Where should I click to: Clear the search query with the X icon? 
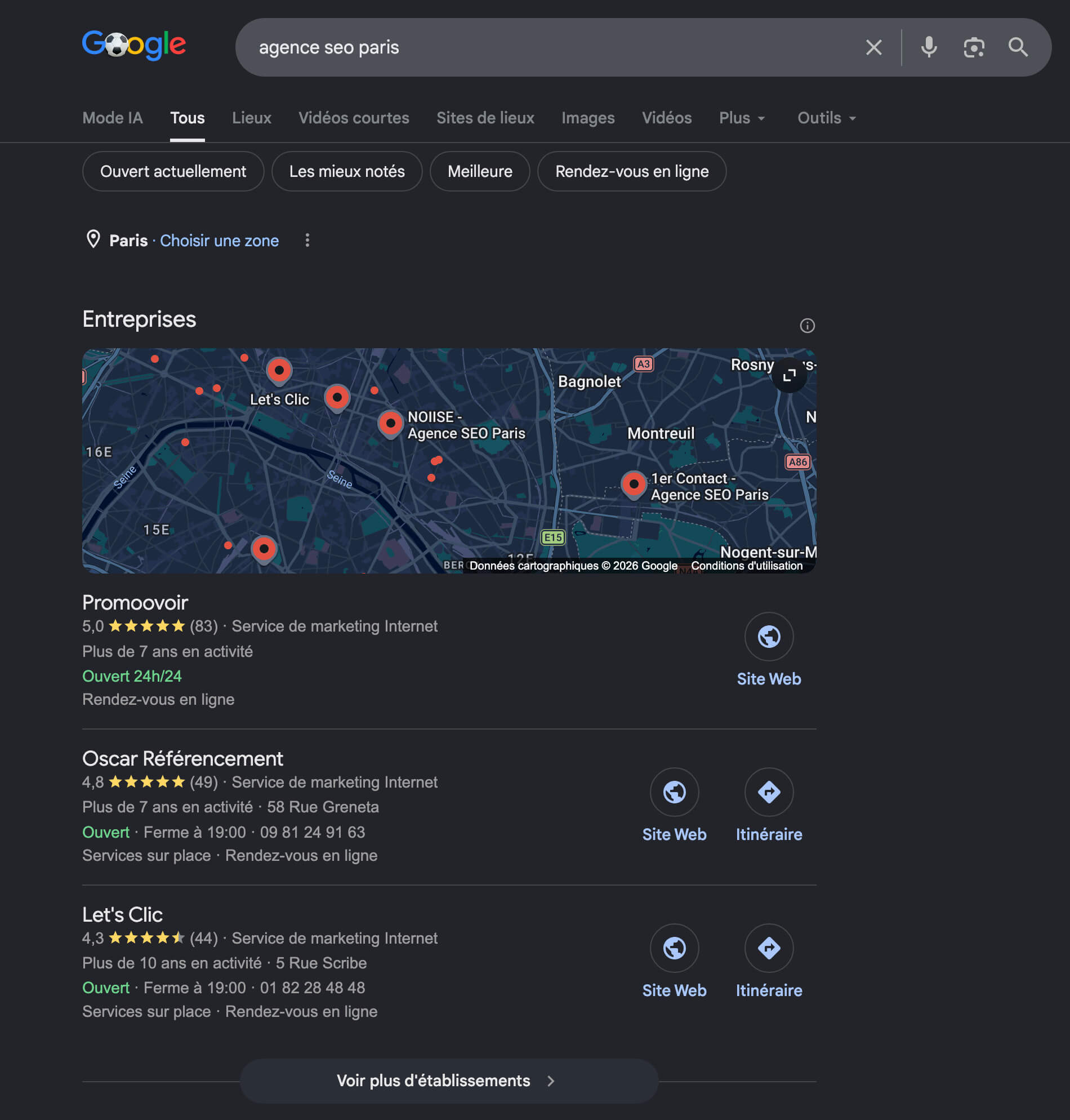(x=873, y=47)
